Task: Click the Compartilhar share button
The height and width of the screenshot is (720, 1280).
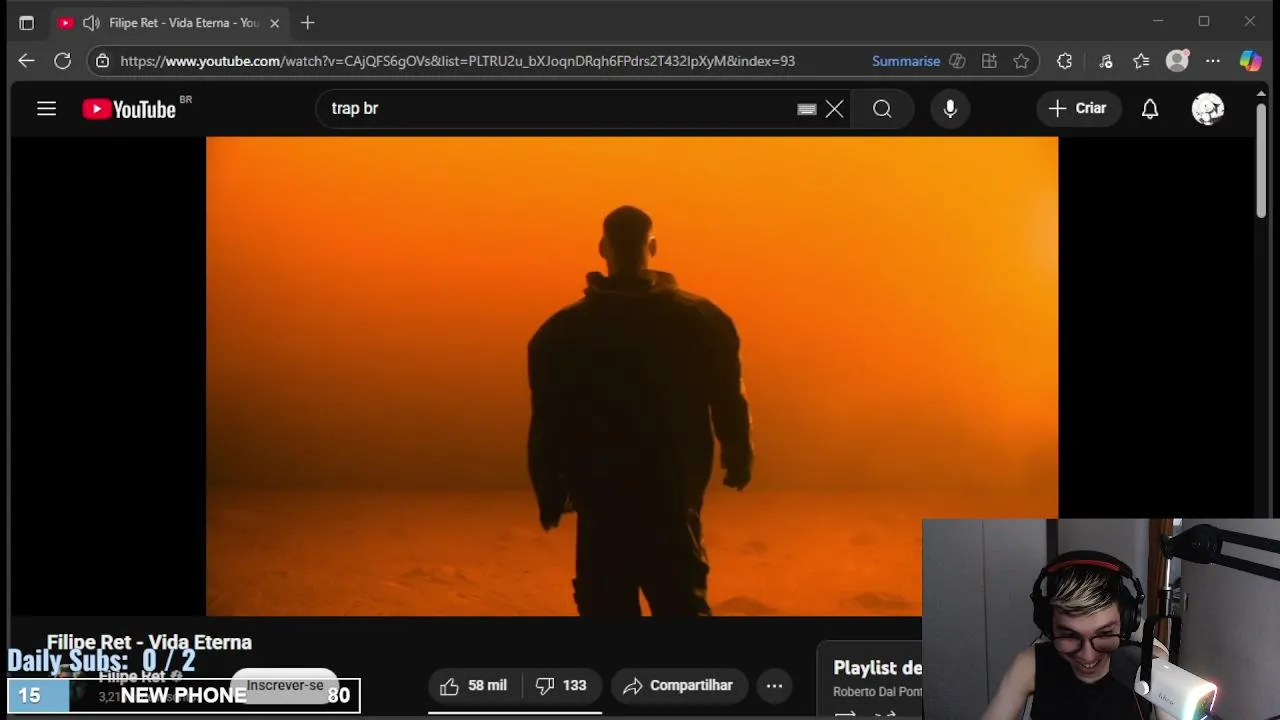Action: point(678,685)
